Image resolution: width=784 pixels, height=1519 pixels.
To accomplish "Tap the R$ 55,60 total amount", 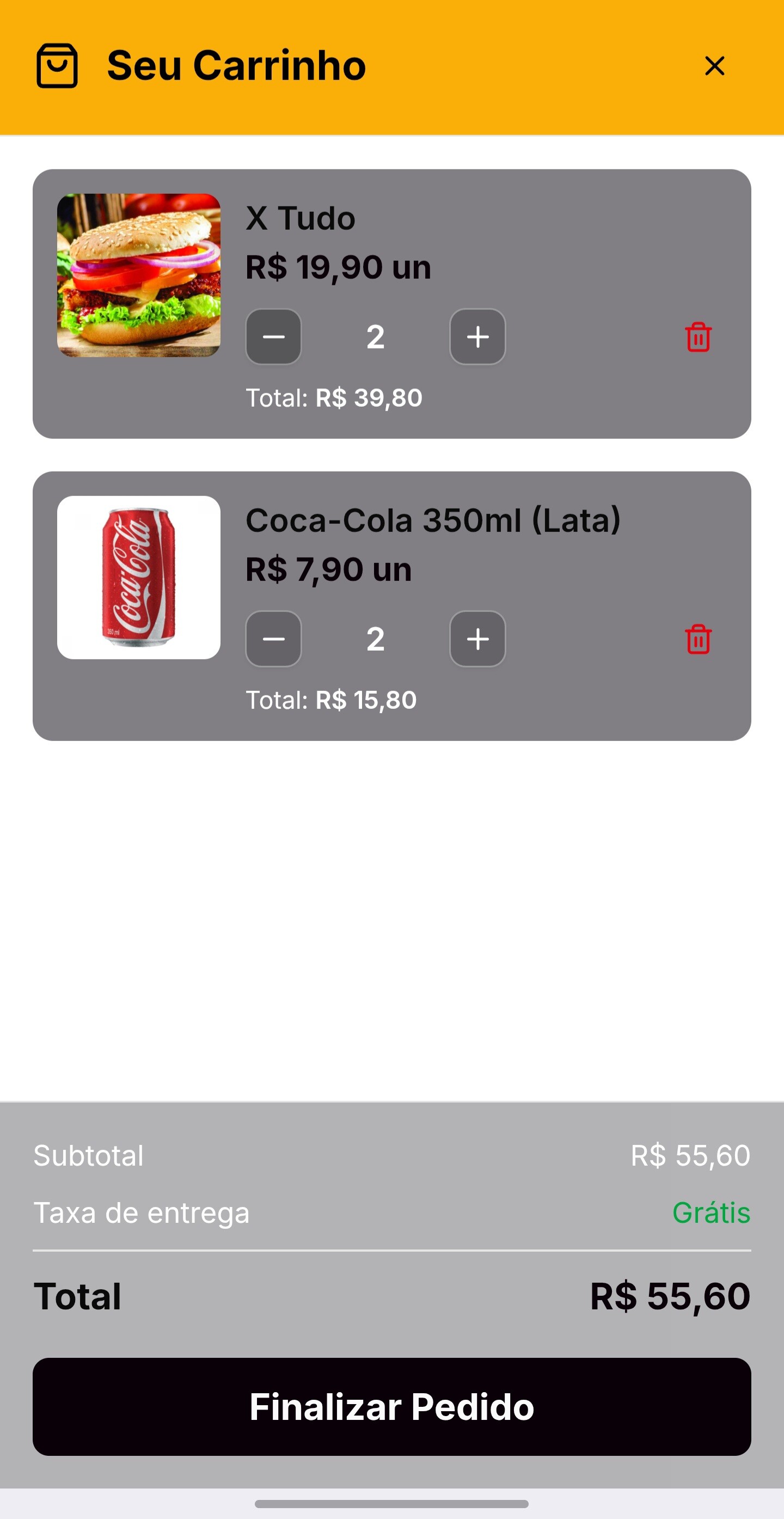I will pos(670,1296).
